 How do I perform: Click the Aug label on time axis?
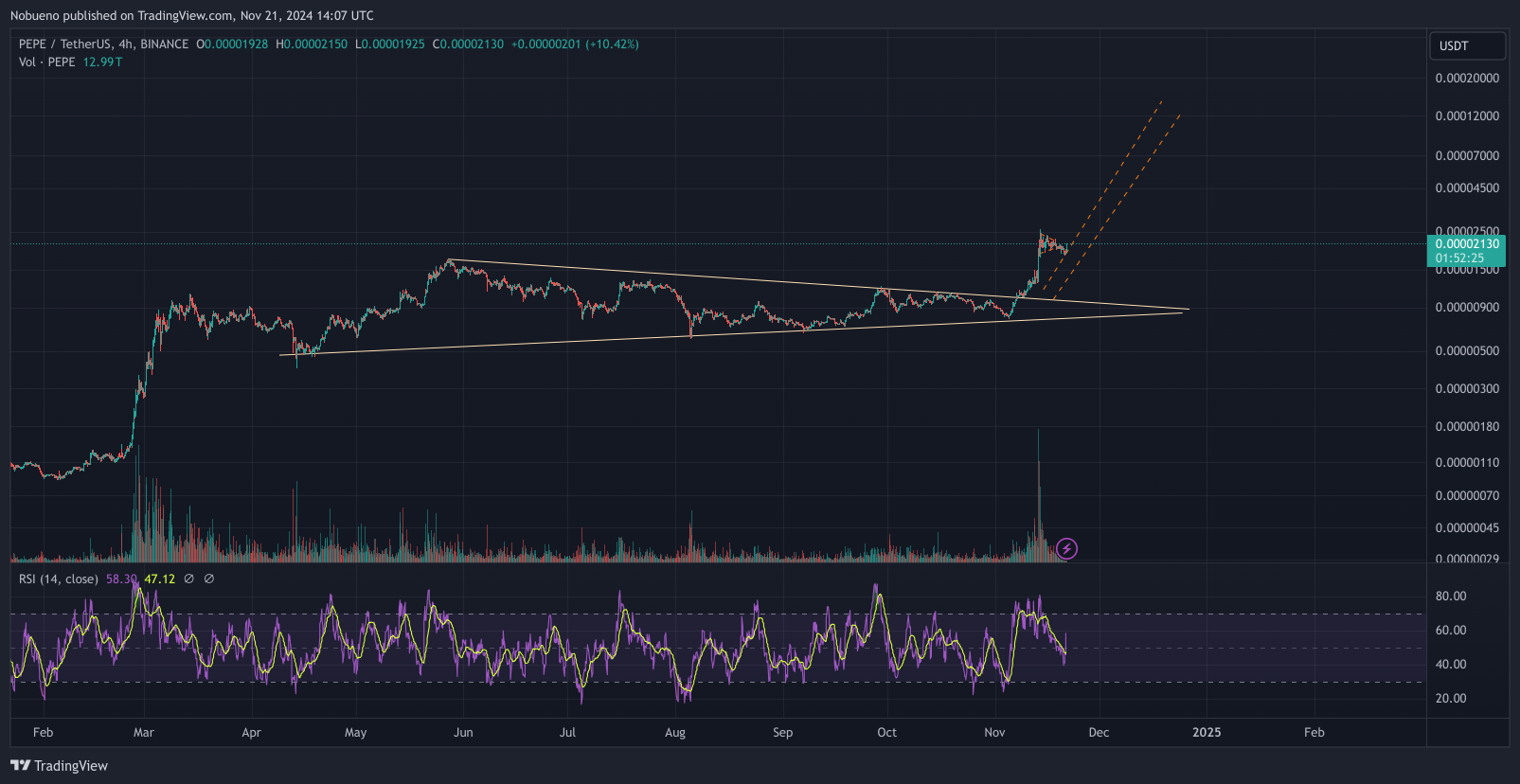[x=675, y=733]
